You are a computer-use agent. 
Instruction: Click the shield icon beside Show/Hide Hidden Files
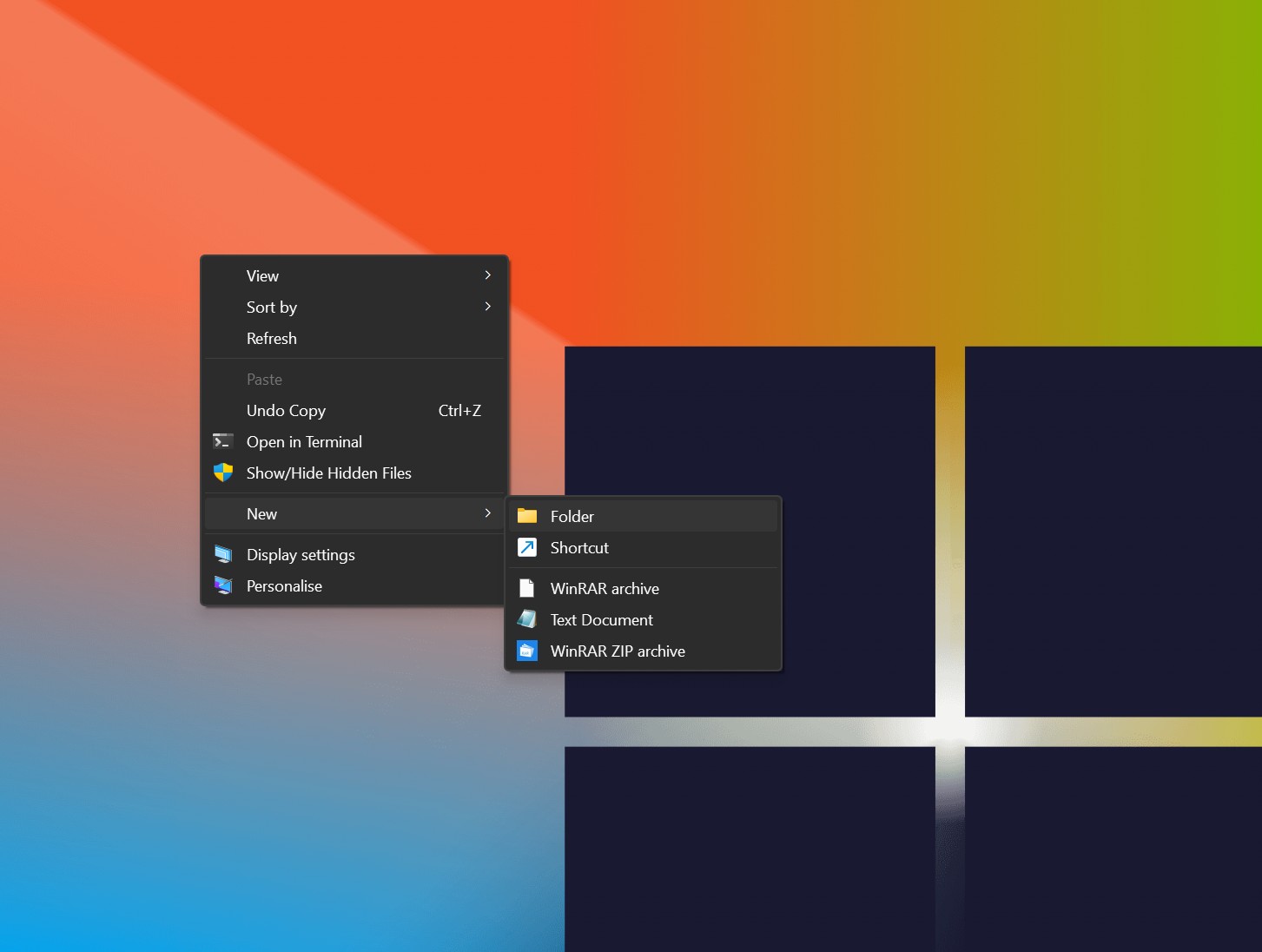(x=223, y=473)
